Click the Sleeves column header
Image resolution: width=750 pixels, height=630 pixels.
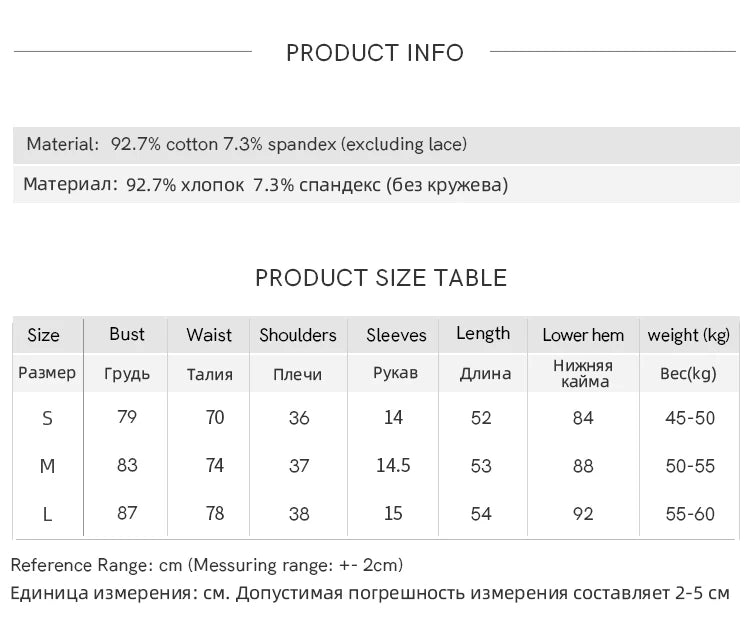click(396, 335)
